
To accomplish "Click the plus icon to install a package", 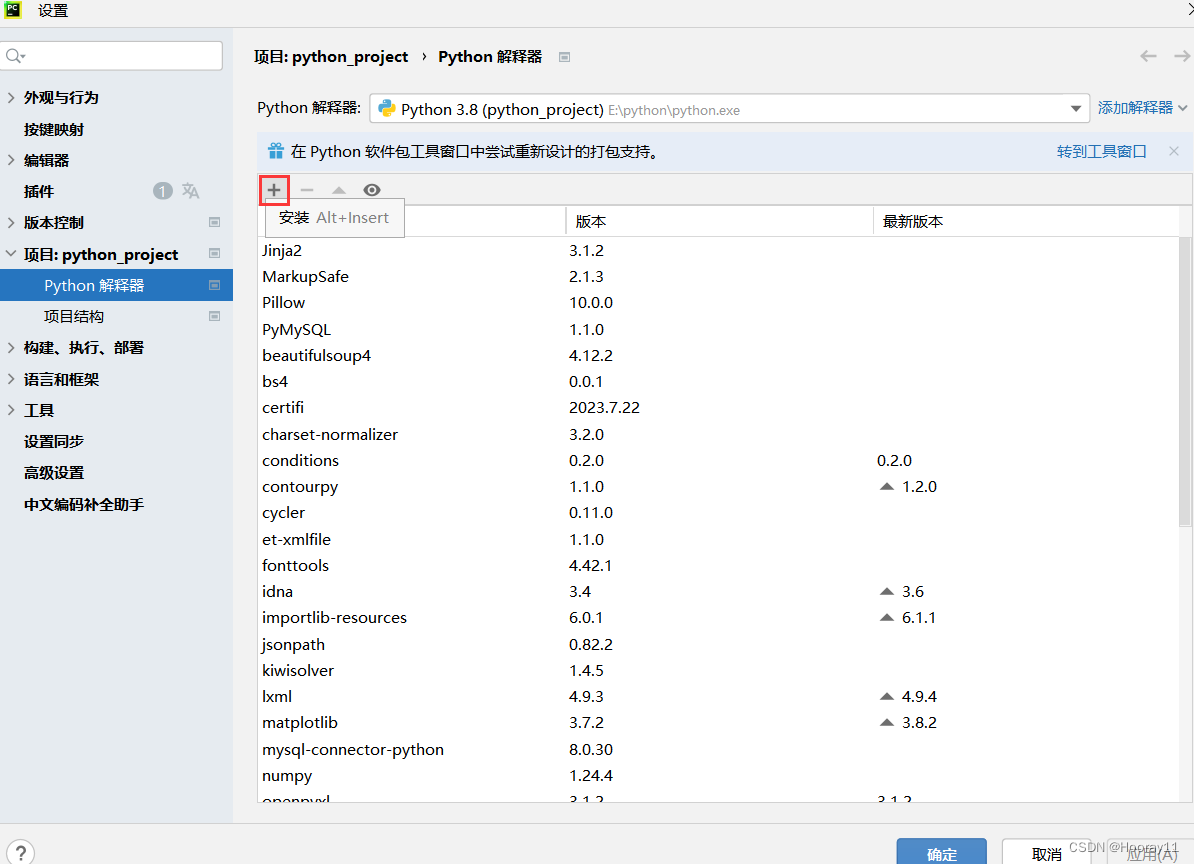I will coord(273,190).
